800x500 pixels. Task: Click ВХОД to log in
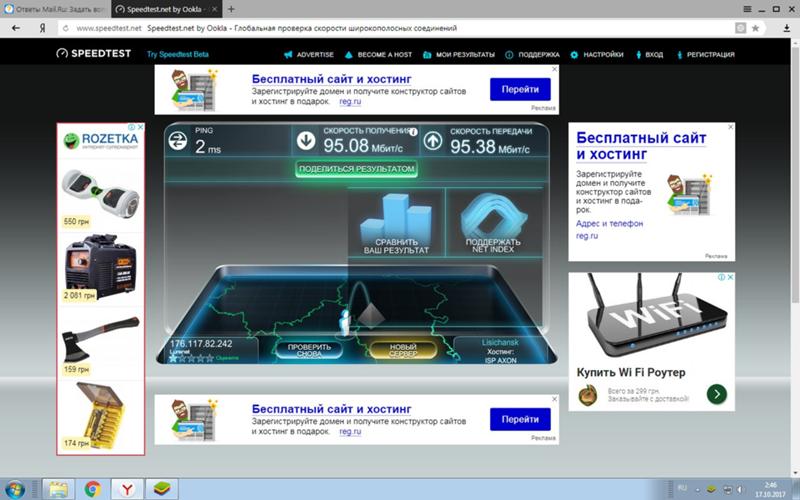(x=649, y=55)
